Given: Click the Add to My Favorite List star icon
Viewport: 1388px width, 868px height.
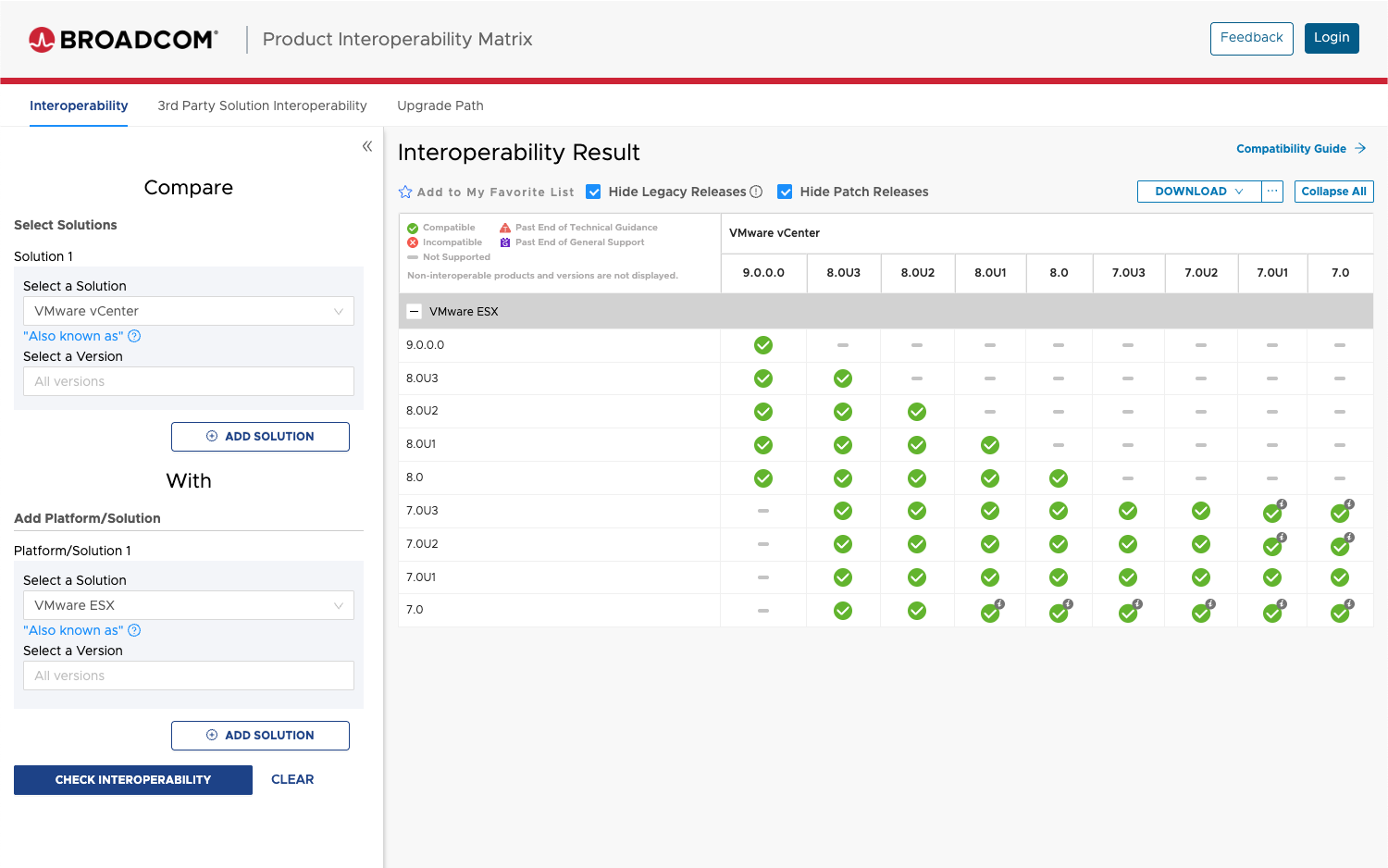Looking at the screenshot, I should tap(404, 192).
